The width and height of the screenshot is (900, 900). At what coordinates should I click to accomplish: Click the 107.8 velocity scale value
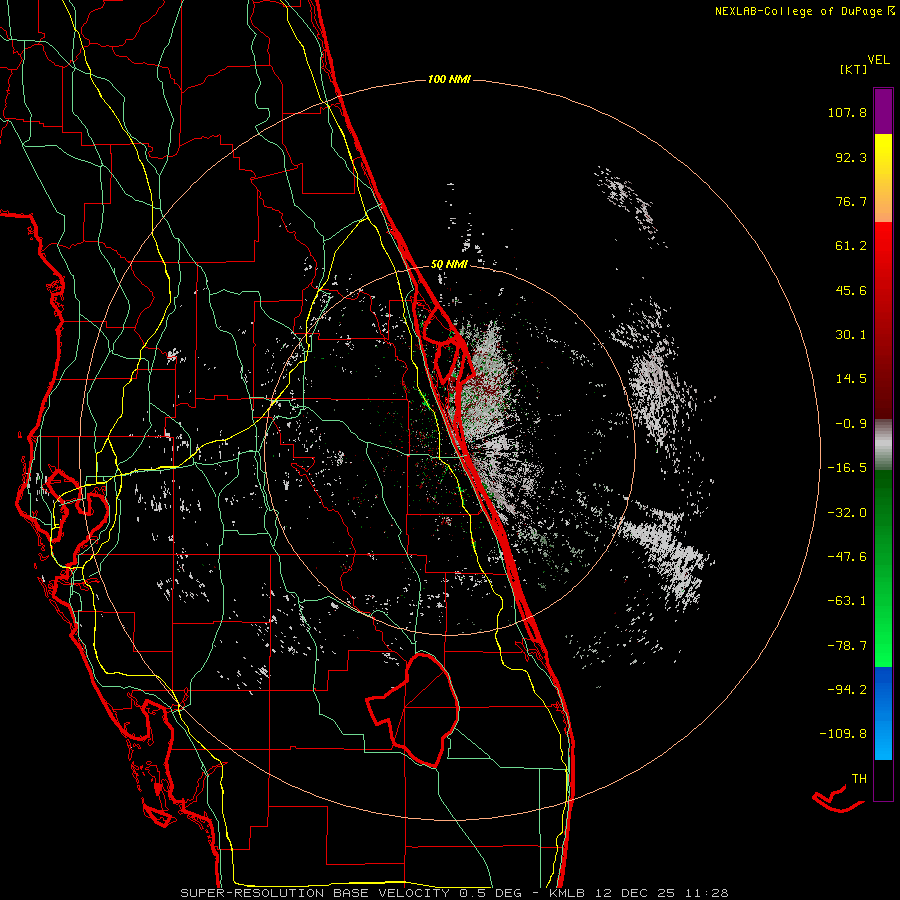[847, 112]
